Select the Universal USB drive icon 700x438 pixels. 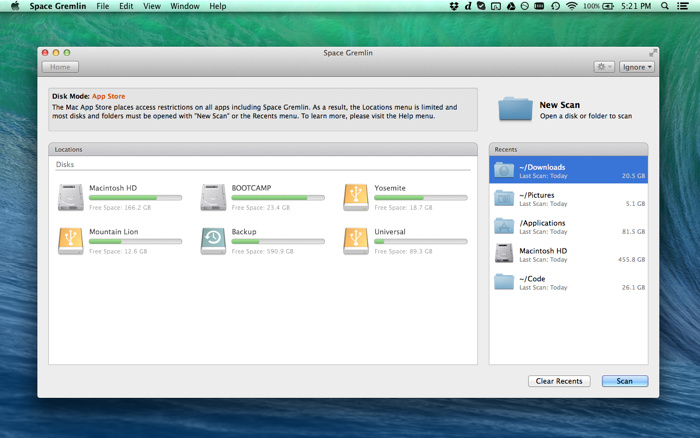tap(356, 241)
